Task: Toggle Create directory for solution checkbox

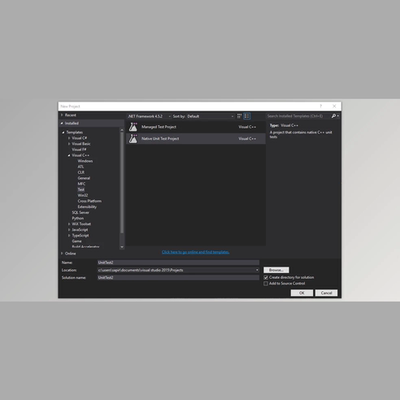Action: 266,277
